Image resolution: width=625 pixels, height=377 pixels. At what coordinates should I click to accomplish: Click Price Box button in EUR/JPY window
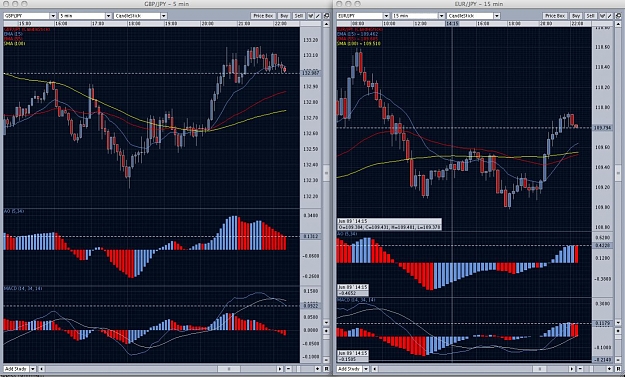point(556,16)
